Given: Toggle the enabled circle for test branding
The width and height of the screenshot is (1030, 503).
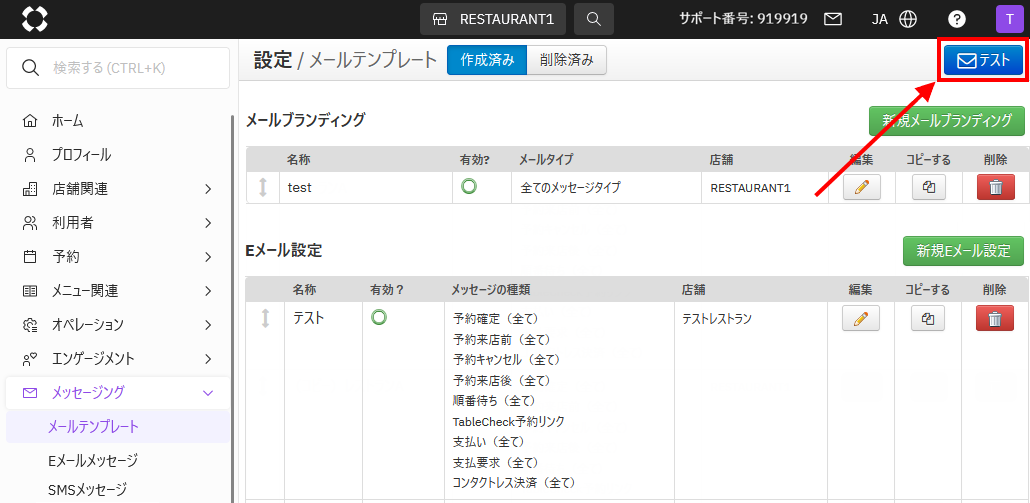Looking at the screenshot, I should (x=468, y=186).
